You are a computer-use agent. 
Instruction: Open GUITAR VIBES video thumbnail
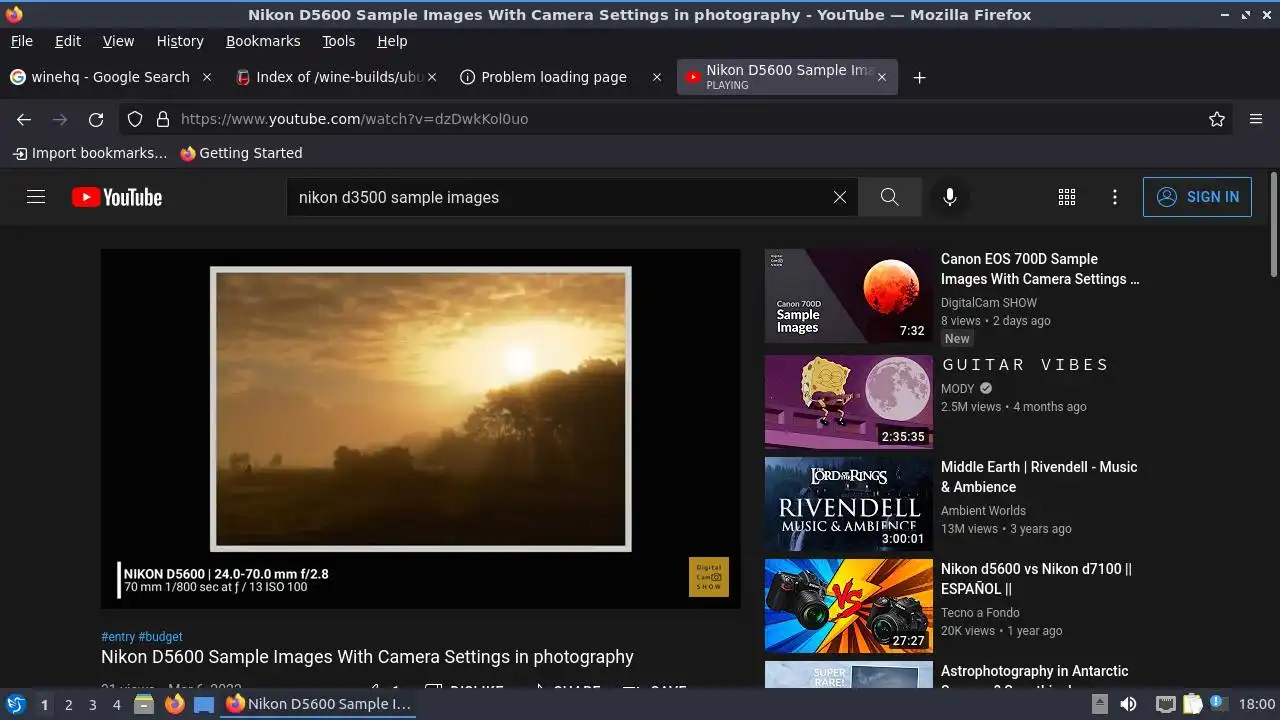(848, 402)
